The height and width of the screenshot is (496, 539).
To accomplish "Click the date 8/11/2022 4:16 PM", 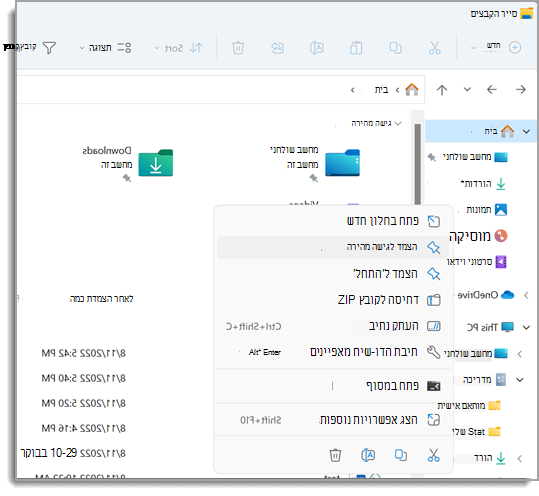I will [x=84, y=428].
